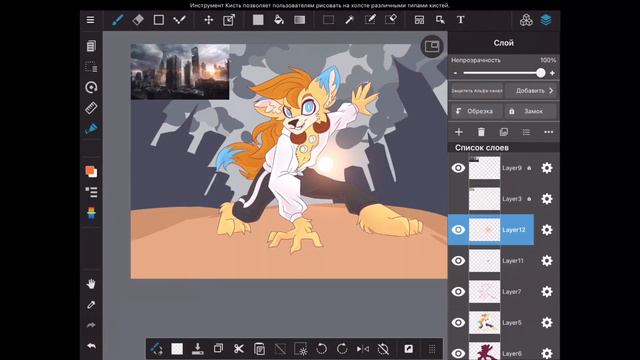Viewport: 640px width, 360px height.
Task: Open the hamburger main menu
Action: (90, 20)
